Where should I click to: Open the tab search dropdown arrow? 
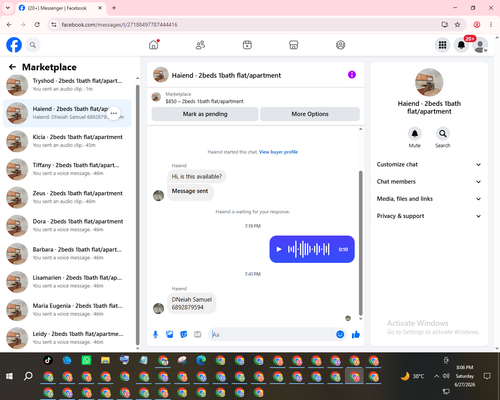(x=8, y=8)
